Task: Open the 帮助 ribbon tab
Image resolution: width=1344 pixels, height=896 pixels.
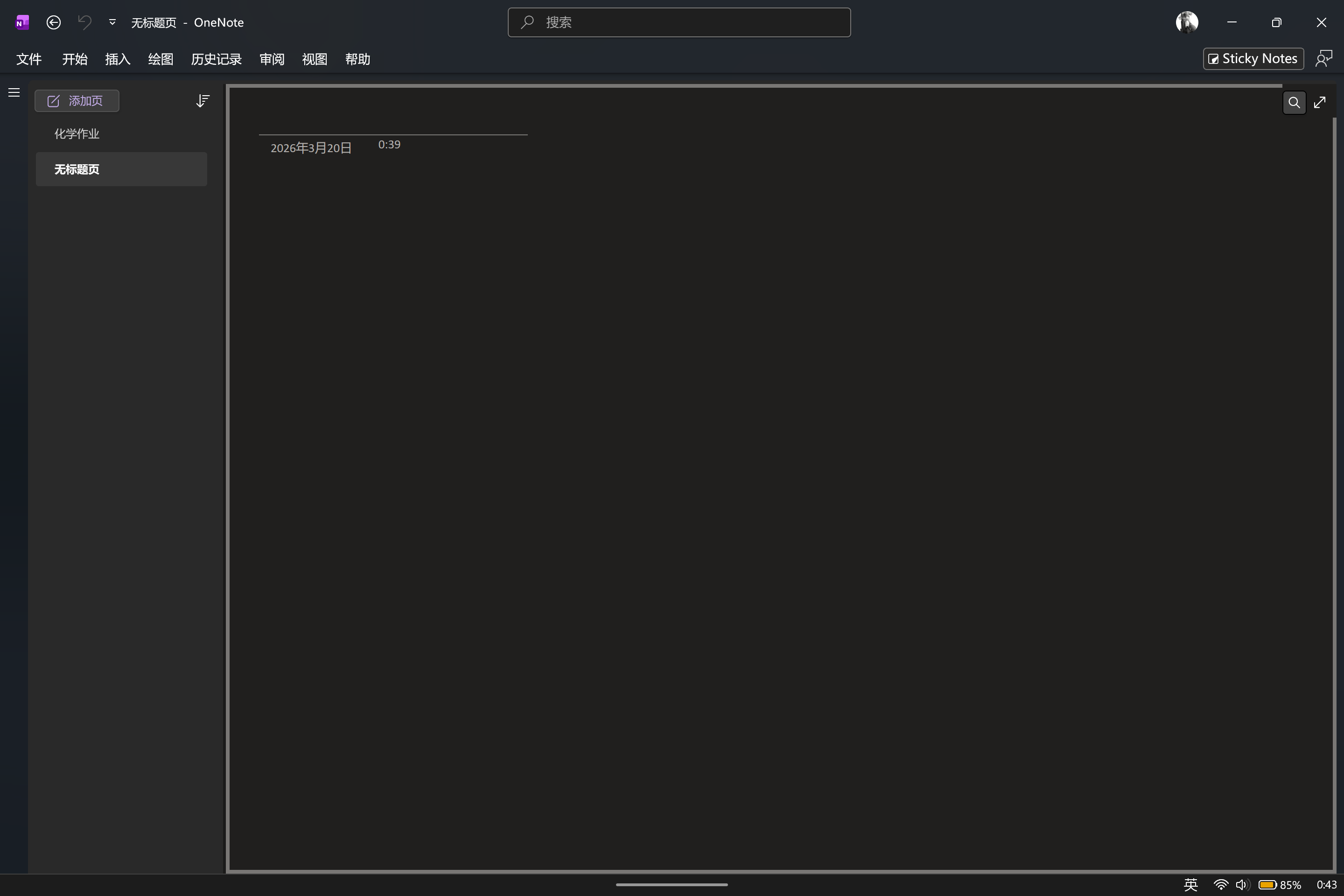Action: pos(358,59)
